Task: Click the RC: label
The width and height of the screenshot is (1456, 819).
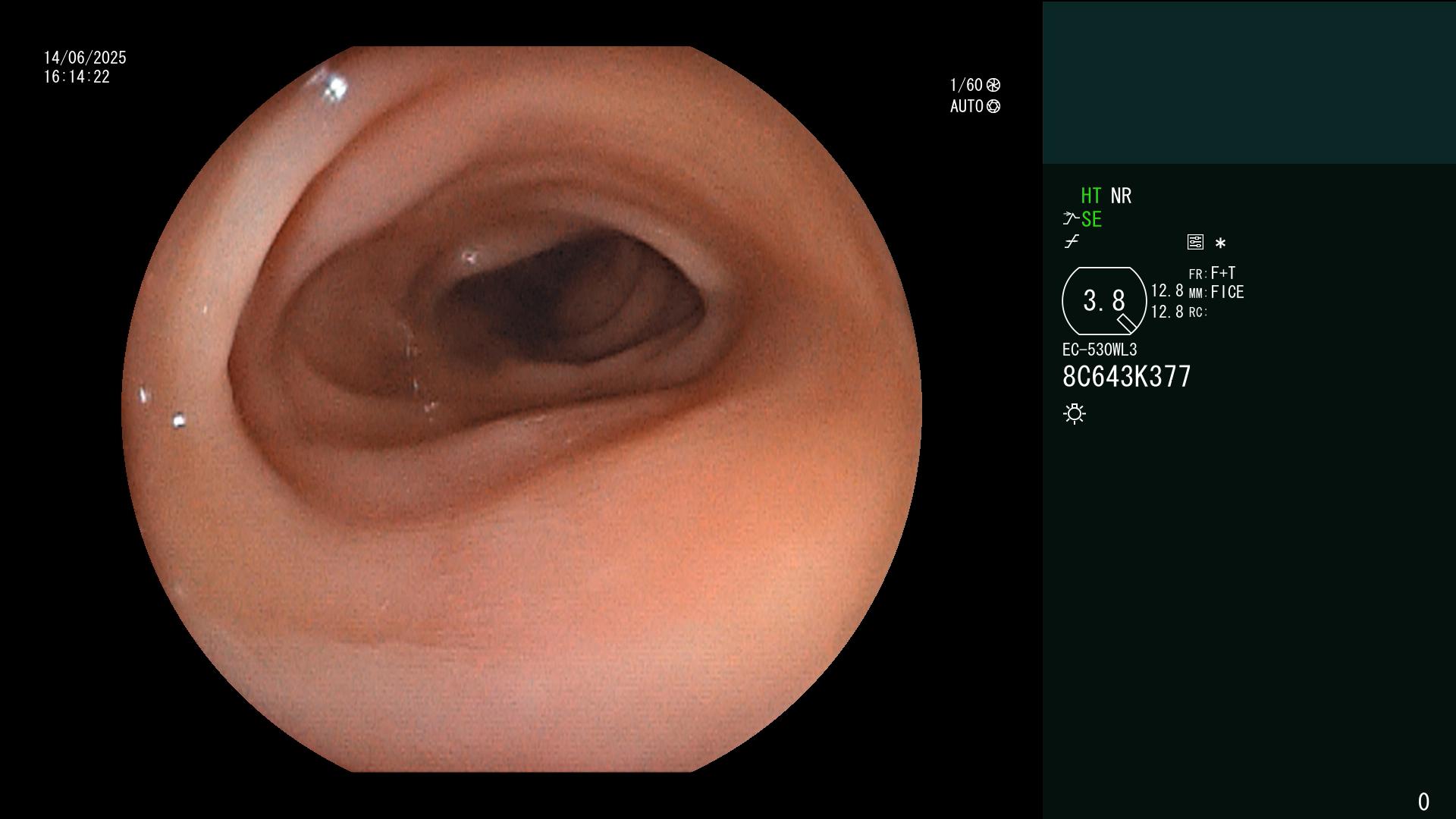Action: tap(1198, 312)
